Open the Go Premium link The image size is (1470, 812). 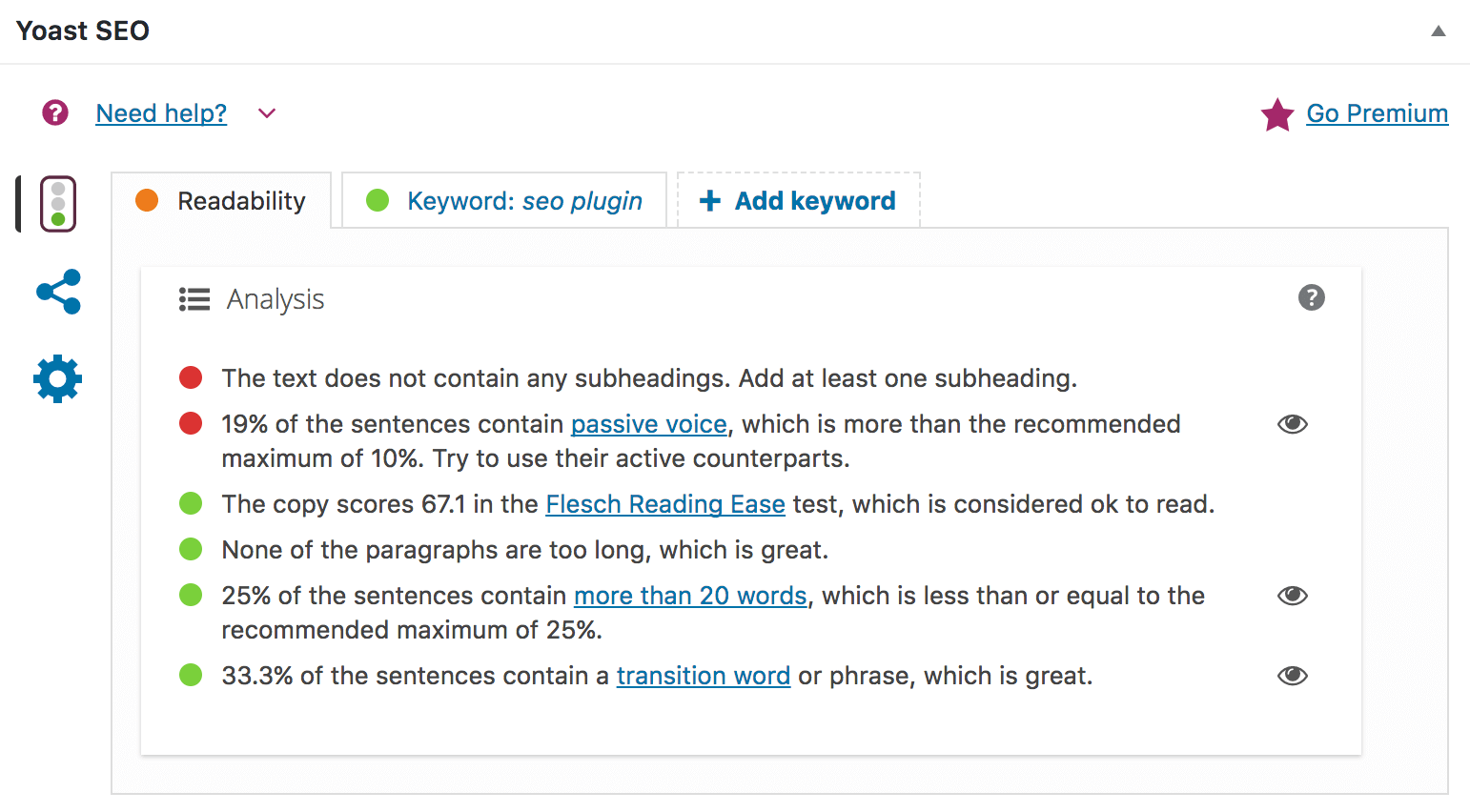[x=1377, y=113]
